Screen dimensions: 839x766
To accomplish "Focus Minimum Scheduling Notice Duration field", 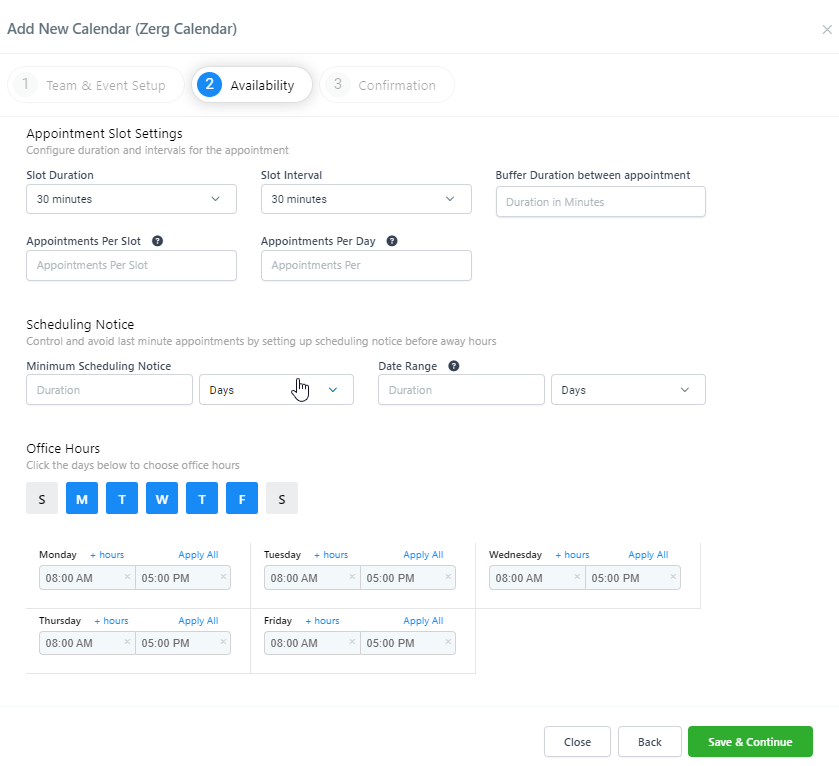I will point(109,389).
